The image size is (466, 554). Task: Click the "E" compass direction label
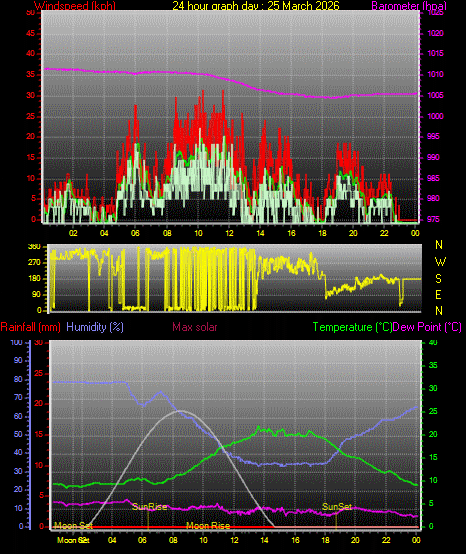click(438, 295)
